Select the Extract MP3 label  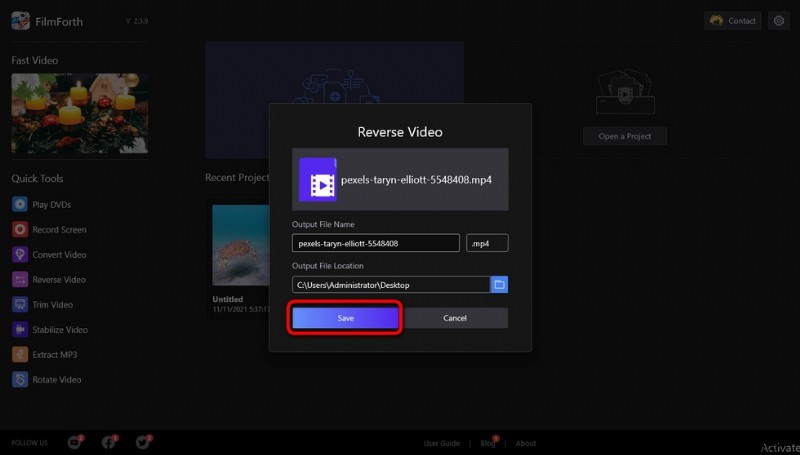tap(55, 355)
